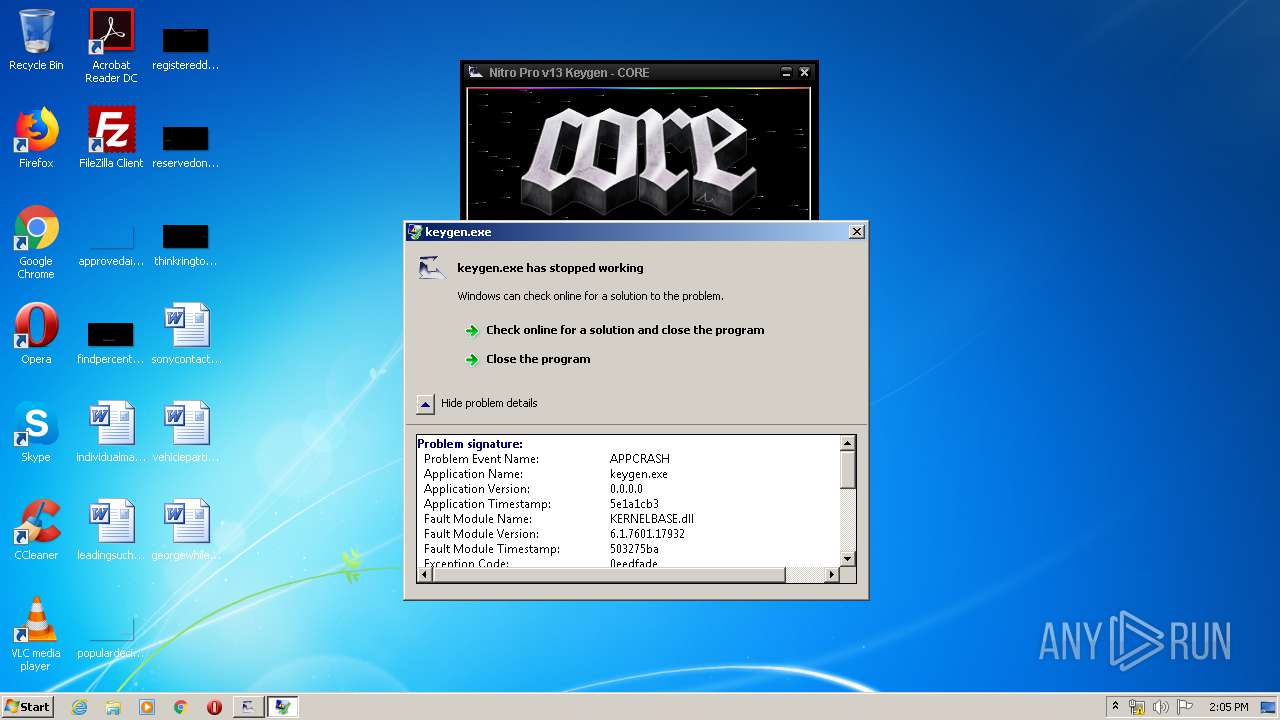Select the individualma... Word document

click(111, 432)
